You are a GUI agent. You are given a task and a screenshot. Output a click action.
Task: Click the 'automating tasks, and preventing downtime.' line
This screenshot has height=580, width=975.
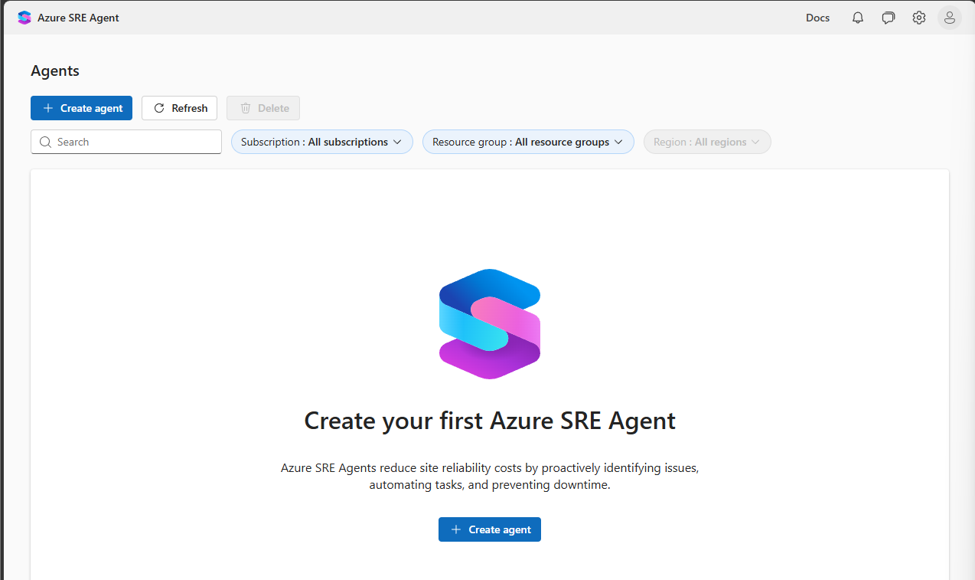pyautogui.click(x=489, y=485)
